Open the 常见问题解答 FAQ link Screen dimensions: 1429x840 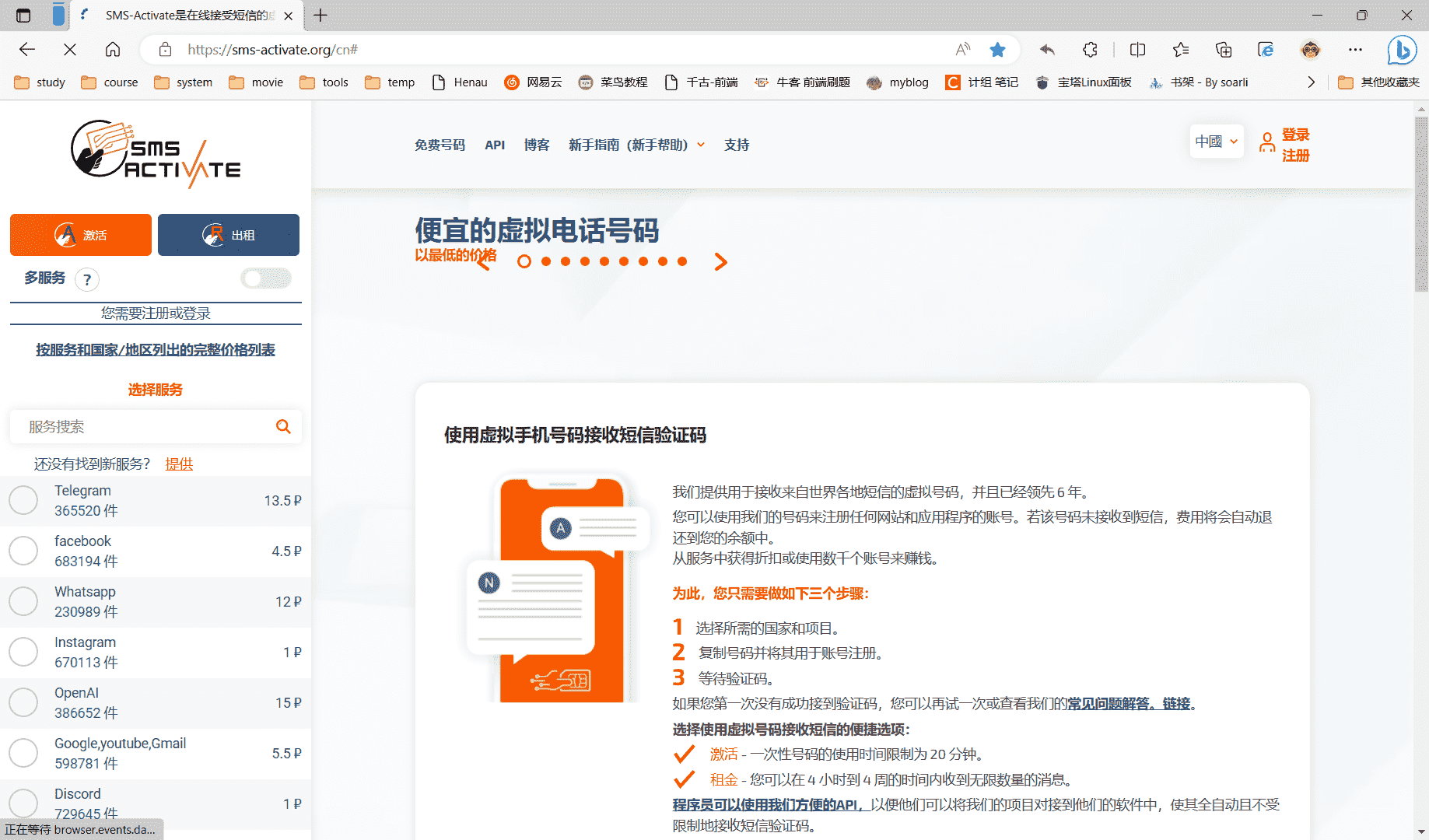(x=1129, y=703)
